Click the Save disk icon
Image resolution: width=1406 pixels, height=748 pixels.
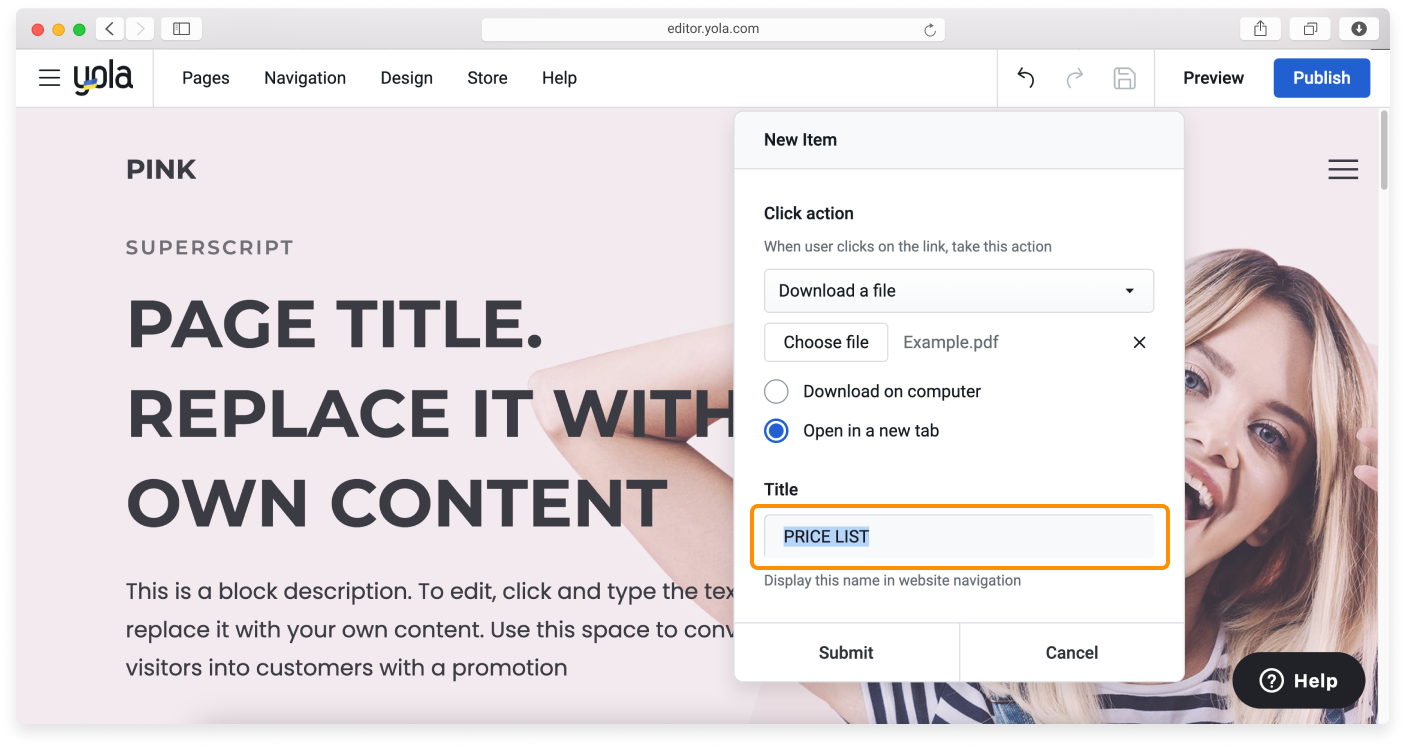(1124, 77)
